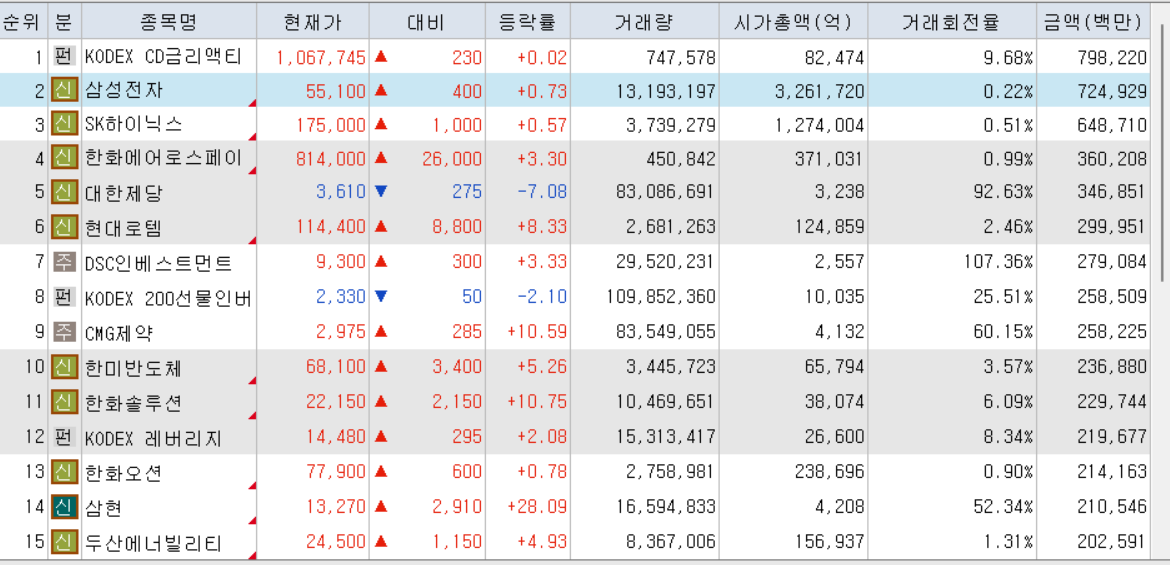This screenshot has height=565, width=1170.
Task: Sort by the 금액(백만) column header
Action: click(1093, 21)
